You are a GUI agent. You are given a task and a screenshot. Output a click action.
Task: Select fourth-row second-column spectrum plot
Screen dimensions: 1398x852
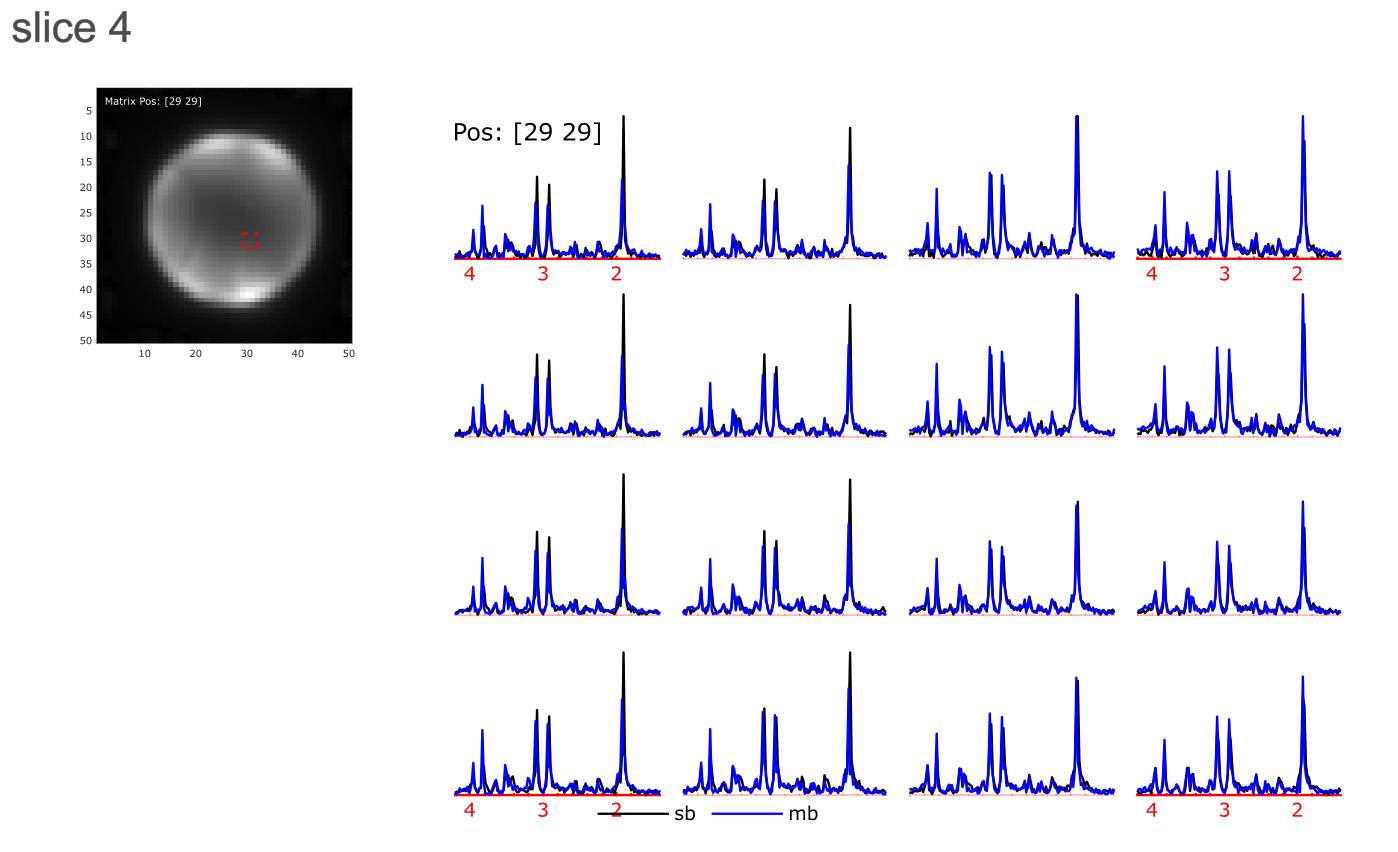785,723
